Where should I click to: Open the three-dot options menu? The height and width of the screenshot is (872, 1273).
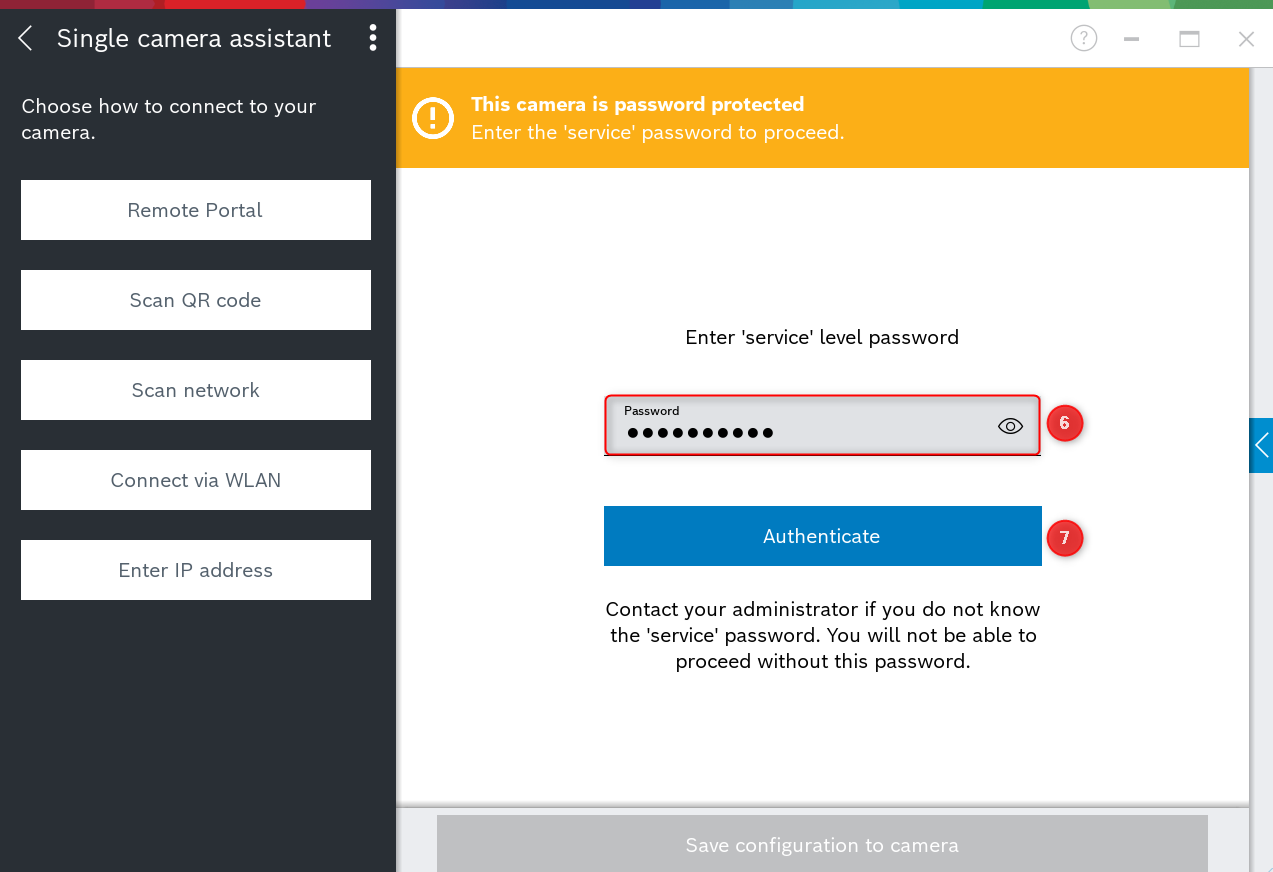(x=373, y=39)
